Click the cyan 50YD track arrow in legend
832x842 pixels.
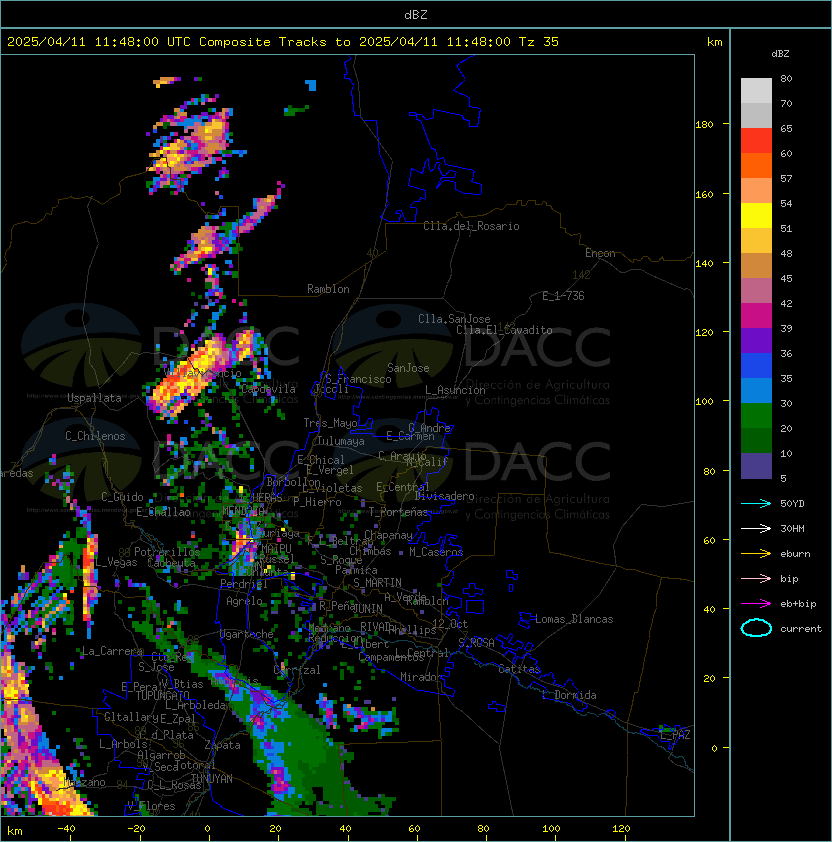(756, 504)
